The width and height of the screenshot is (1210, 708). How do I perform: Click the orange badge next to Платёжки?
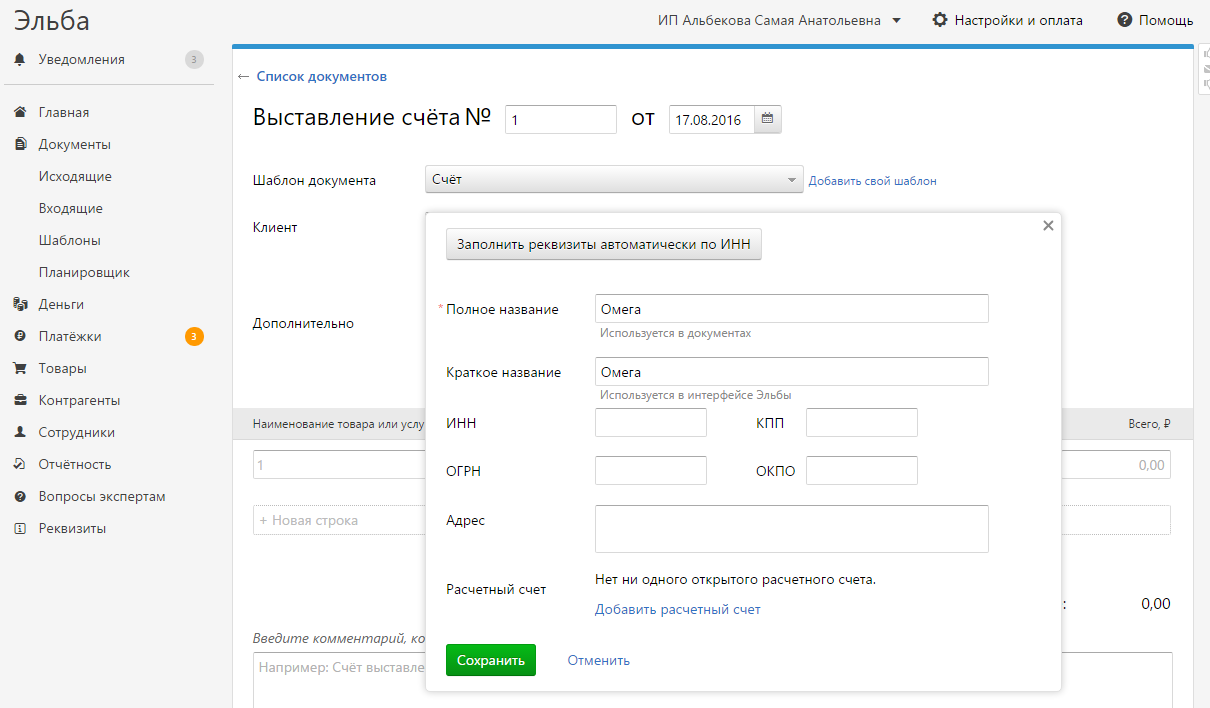point(194,336)
